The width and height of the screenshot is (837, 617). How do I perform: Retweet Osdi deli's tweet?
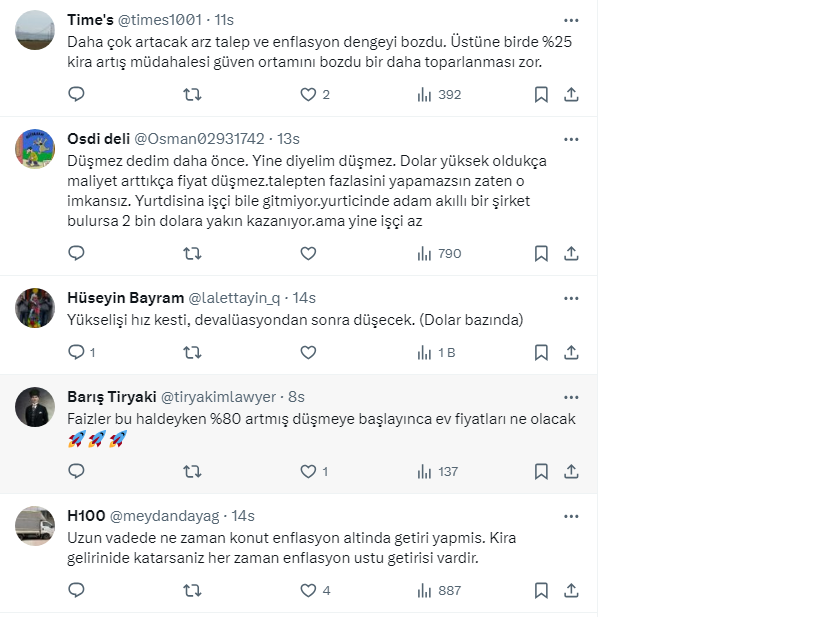(x=193, y=254)
